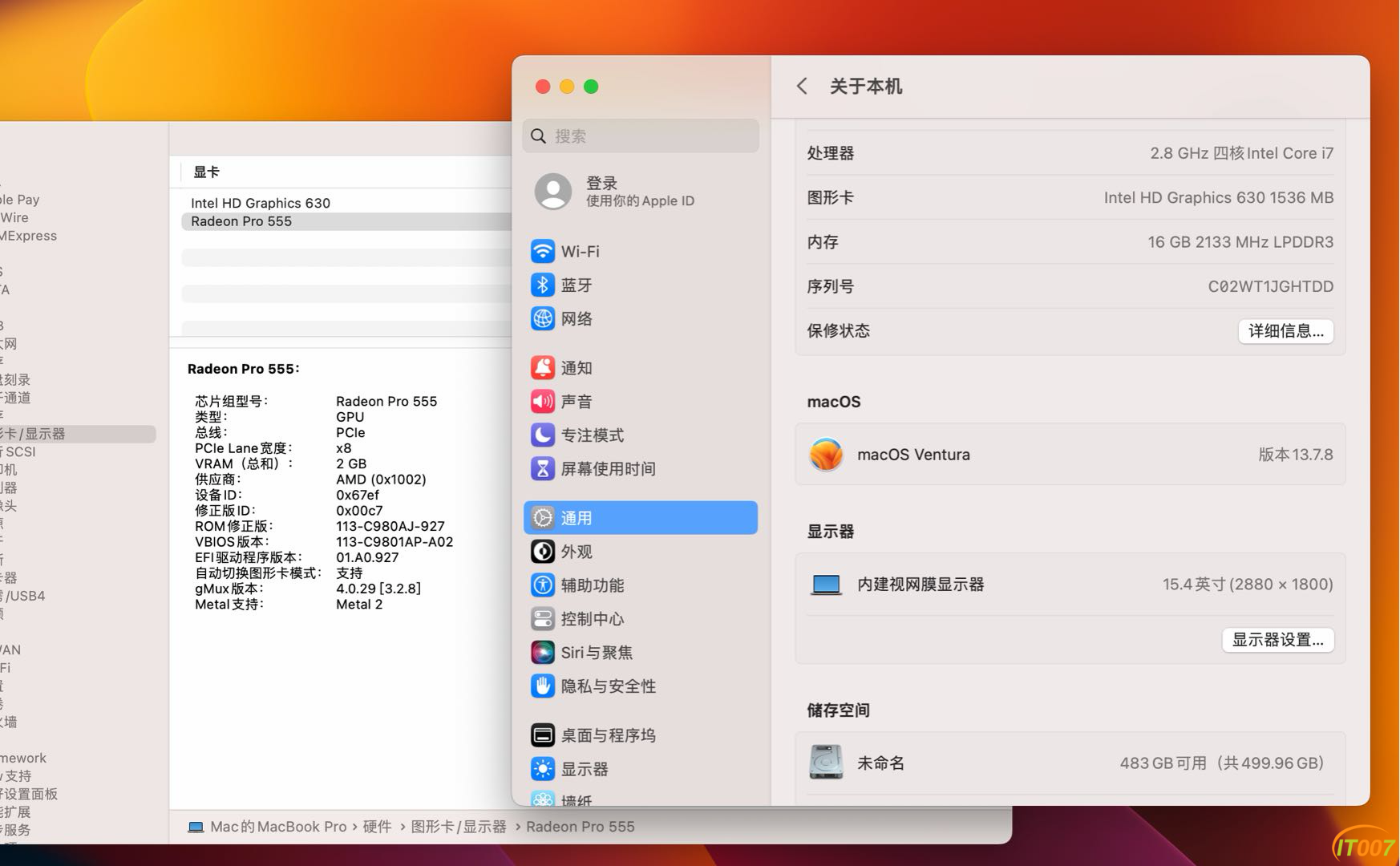Click 图形卡 value Intel HD Graphics 630 1536 MB
The image size is (1400, 866).
pos(1219,197)
